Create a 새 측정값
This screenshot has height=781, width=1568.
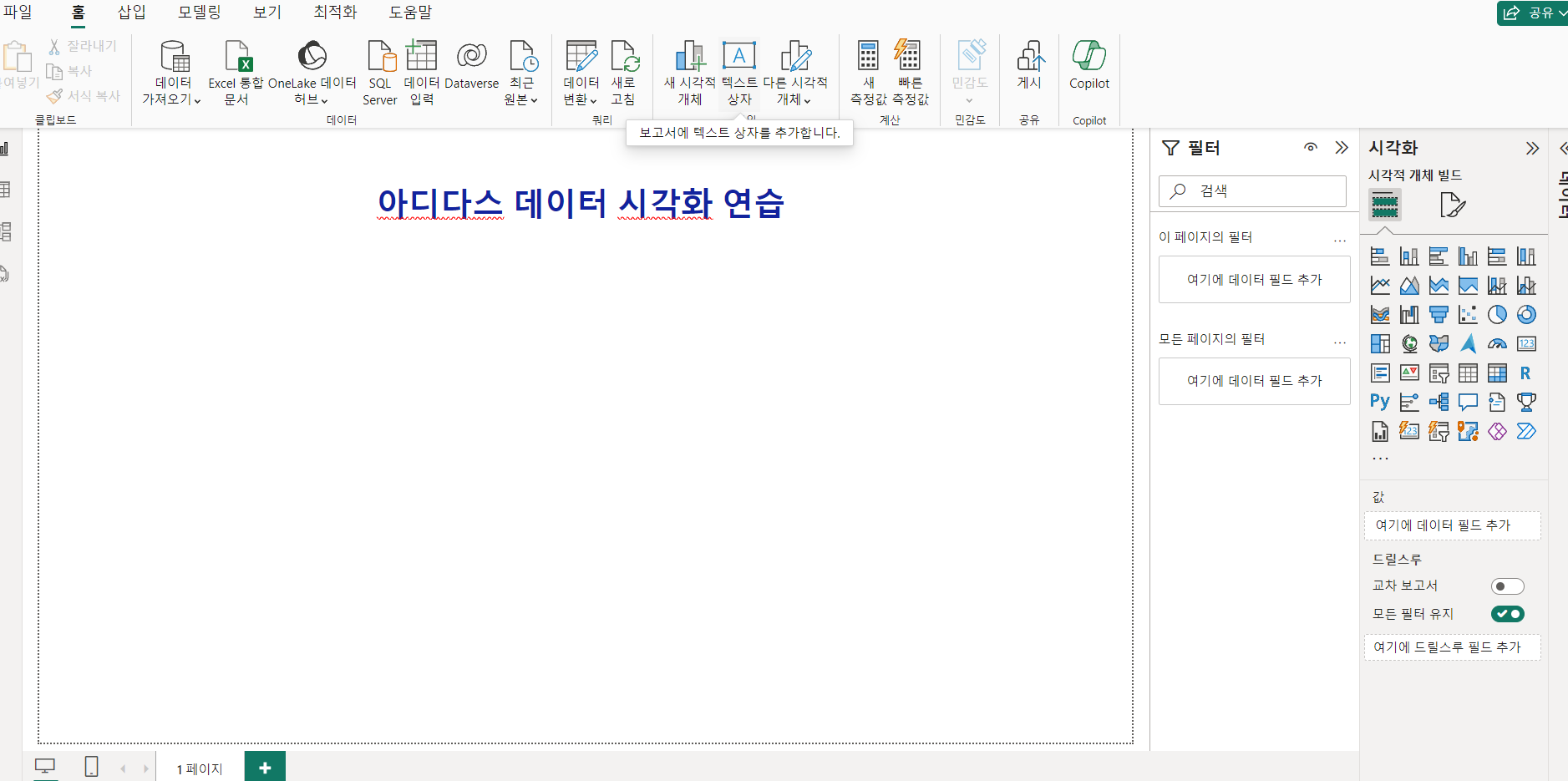coord(869,74)
